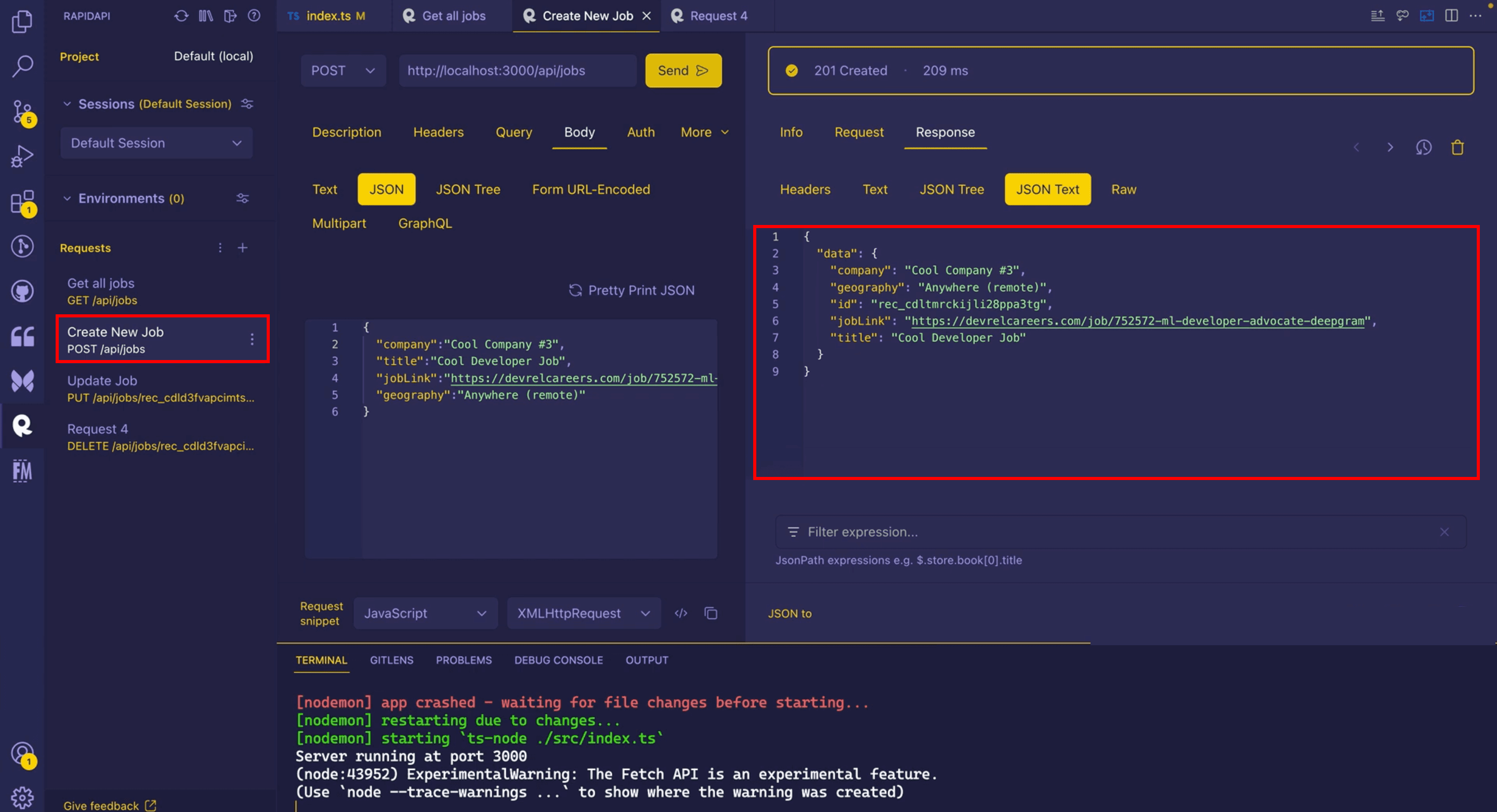
Task: Select GraphQL body type
Action: pos(425,223)
